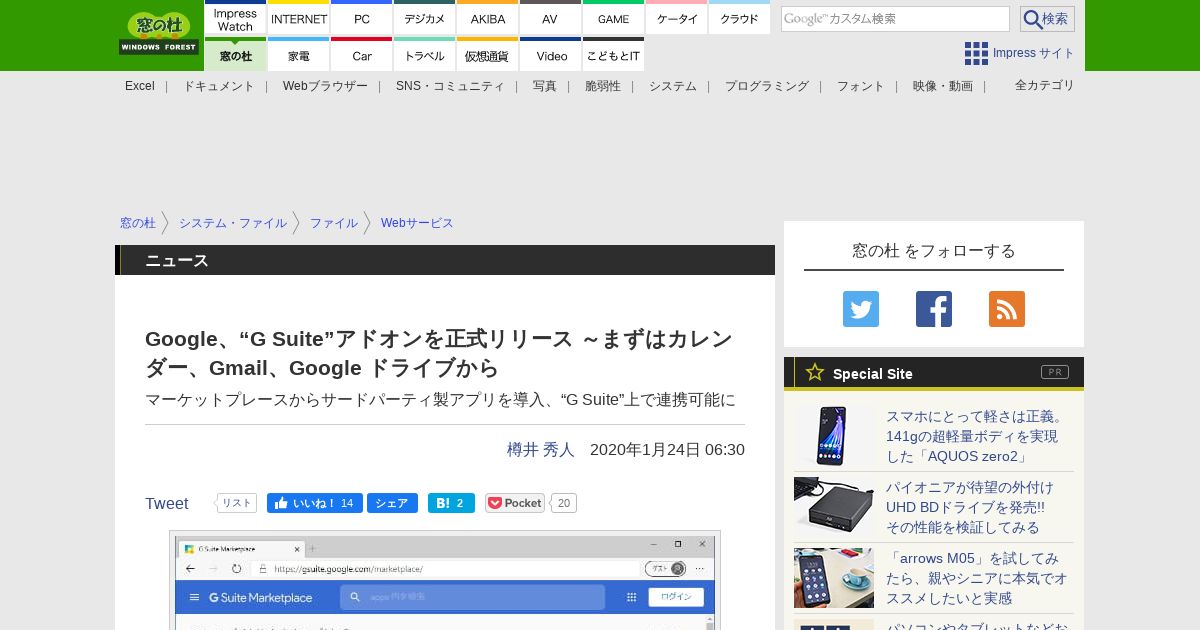This screenshot has width=1200, height=630.
Task: Open the G Suite Marketplace screenshot image
Action: click(x=445, y=581)
